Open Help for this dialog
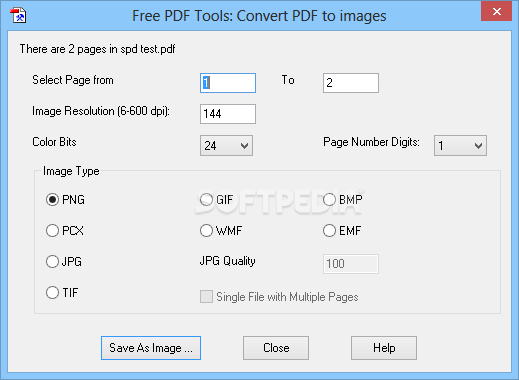Screen dimensions: 519x380 coord(384,348)
